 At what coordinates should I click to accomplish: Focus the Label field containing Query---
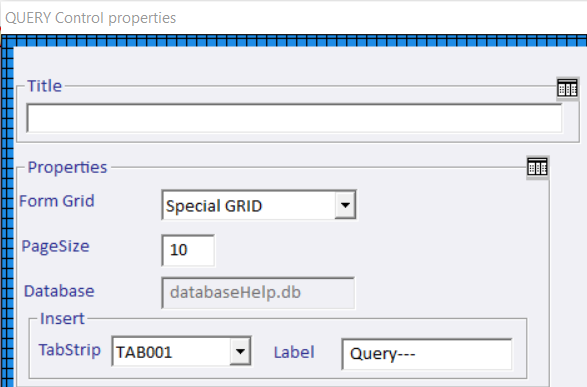427,354
